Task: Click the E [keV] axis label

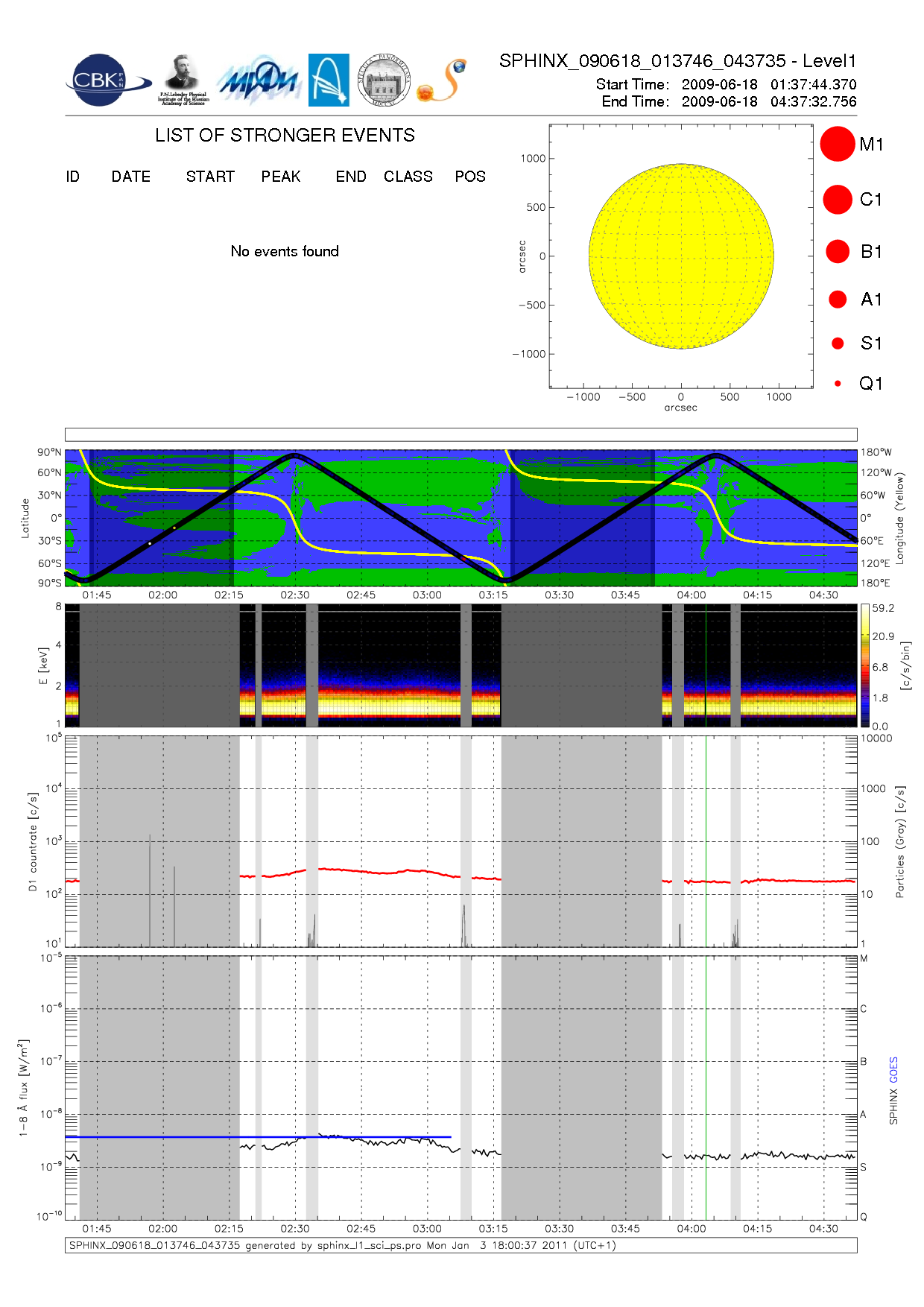Action: pos(43,665)
